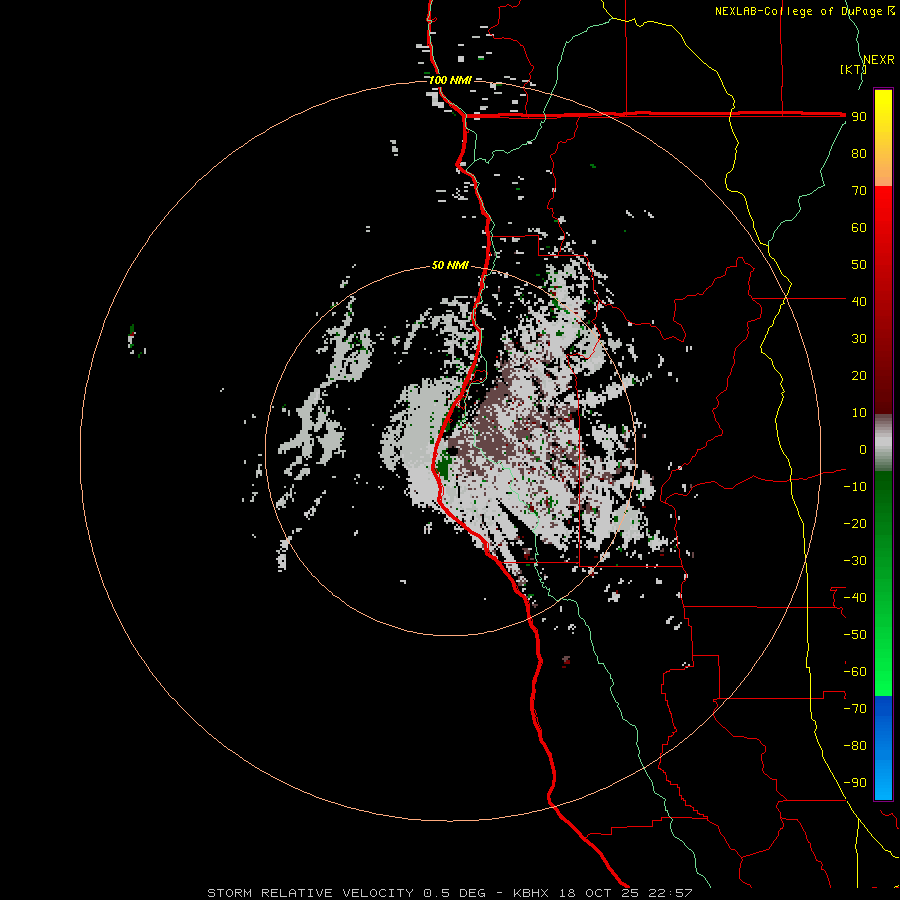Click the -70 knot scale value

[855, 709]
